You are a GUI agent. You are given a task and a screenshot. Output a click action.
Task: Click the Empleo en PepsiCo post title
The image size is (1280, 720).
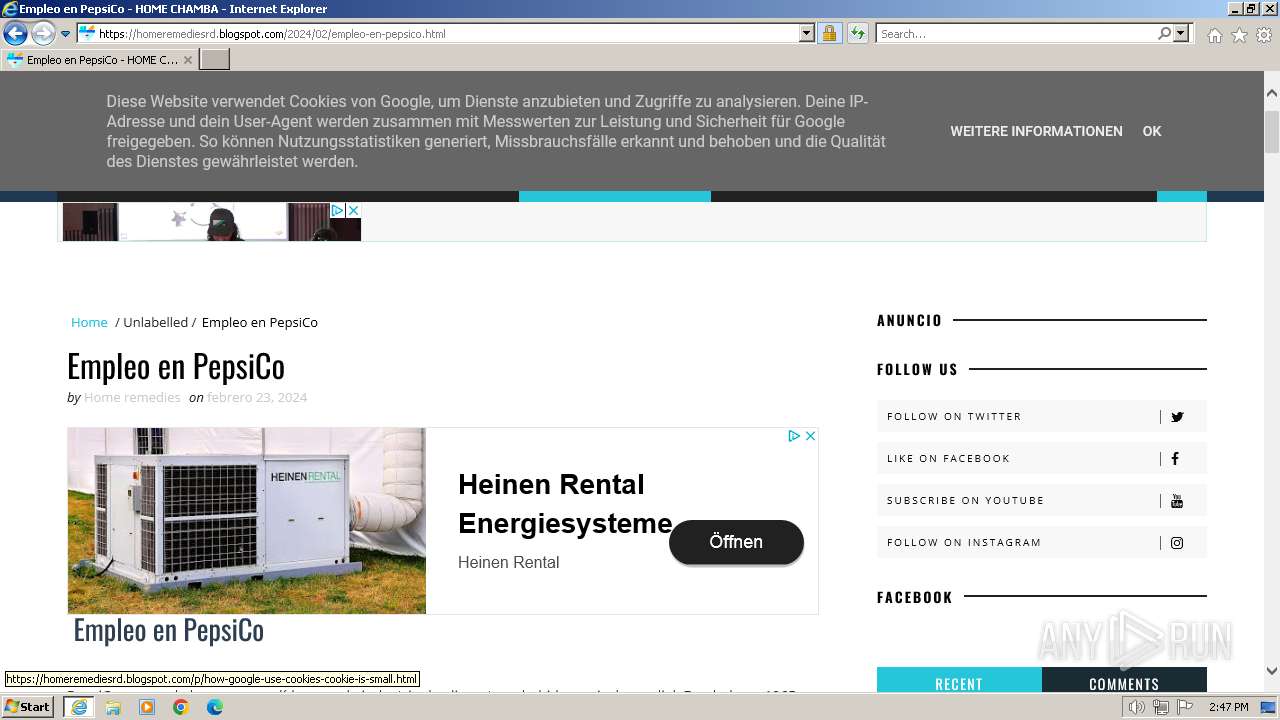coord(176,366)
